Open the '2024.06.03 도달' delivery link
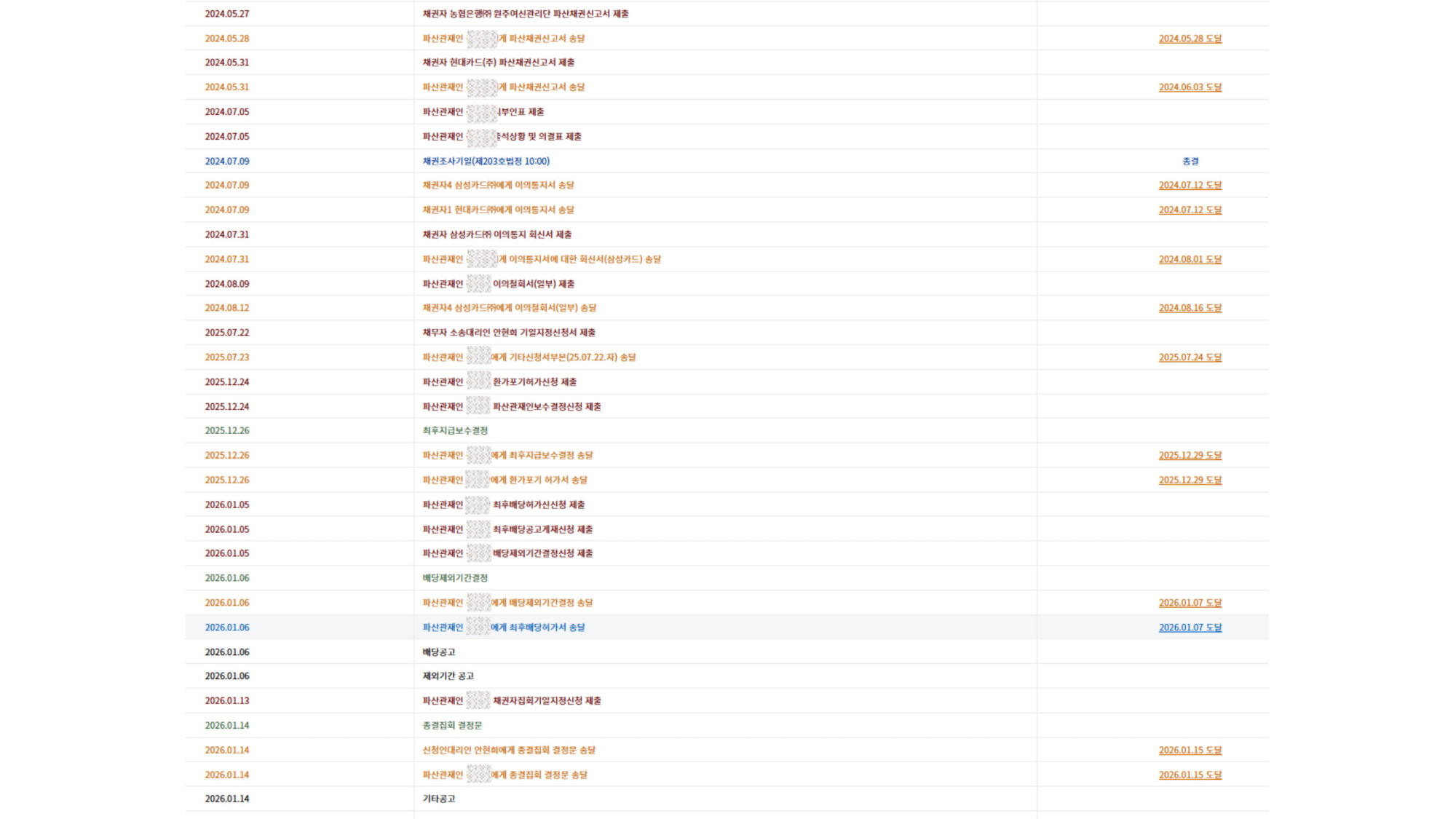 [x=1190, y=87]
